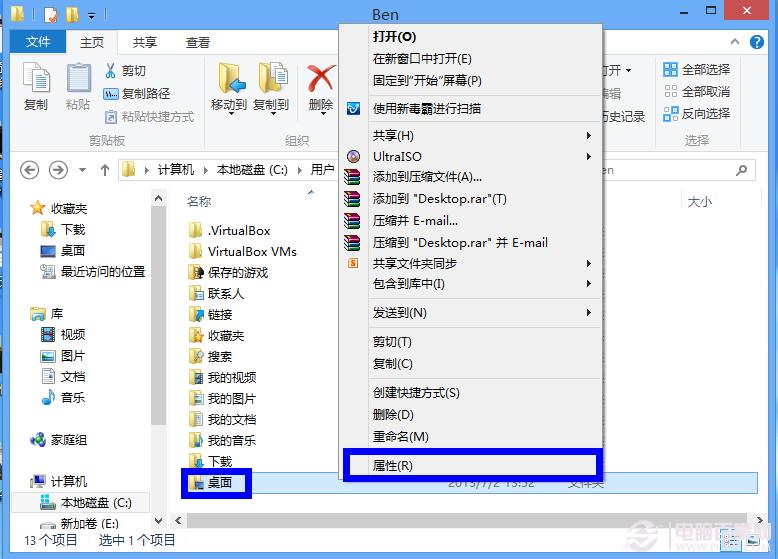Click the blue Help question mark icon
The image size is (778, 559).
tap(757, 42)
